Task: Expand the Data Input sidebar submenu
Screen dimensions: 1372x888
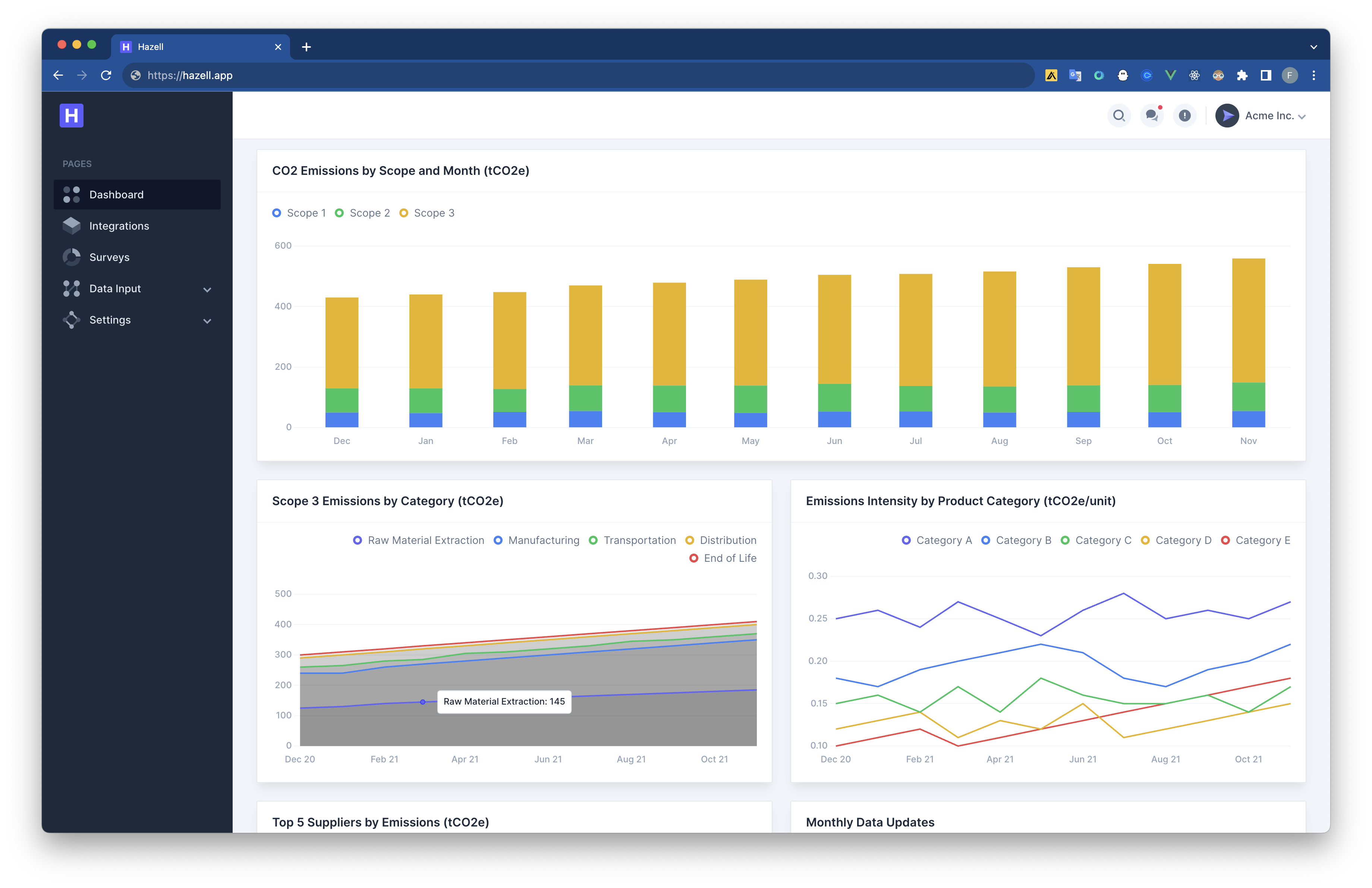Action: point(207,289)
